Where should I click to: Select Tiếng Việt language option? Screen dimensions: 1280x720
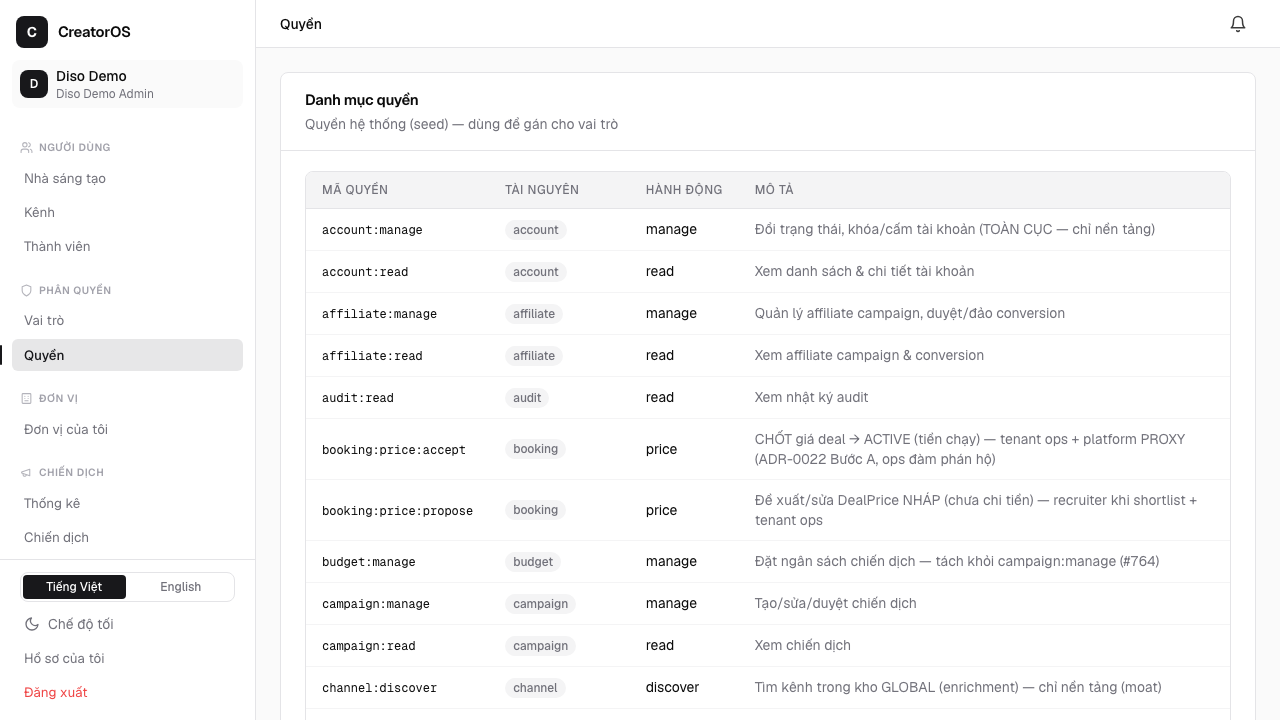pyautogui.click(x=74, y=587)
